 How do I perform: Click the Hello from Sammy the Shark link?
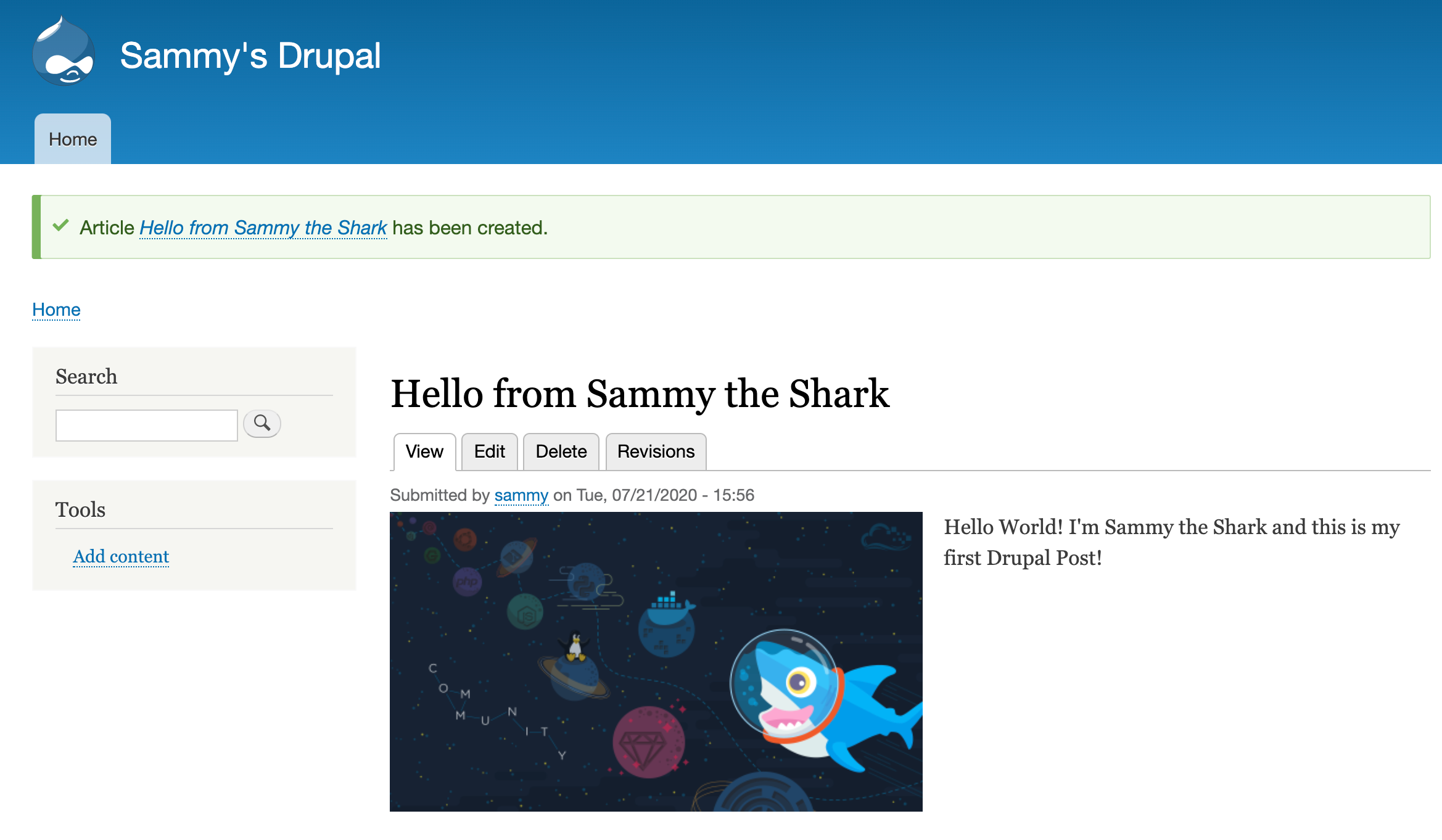[x=263, y=227]
